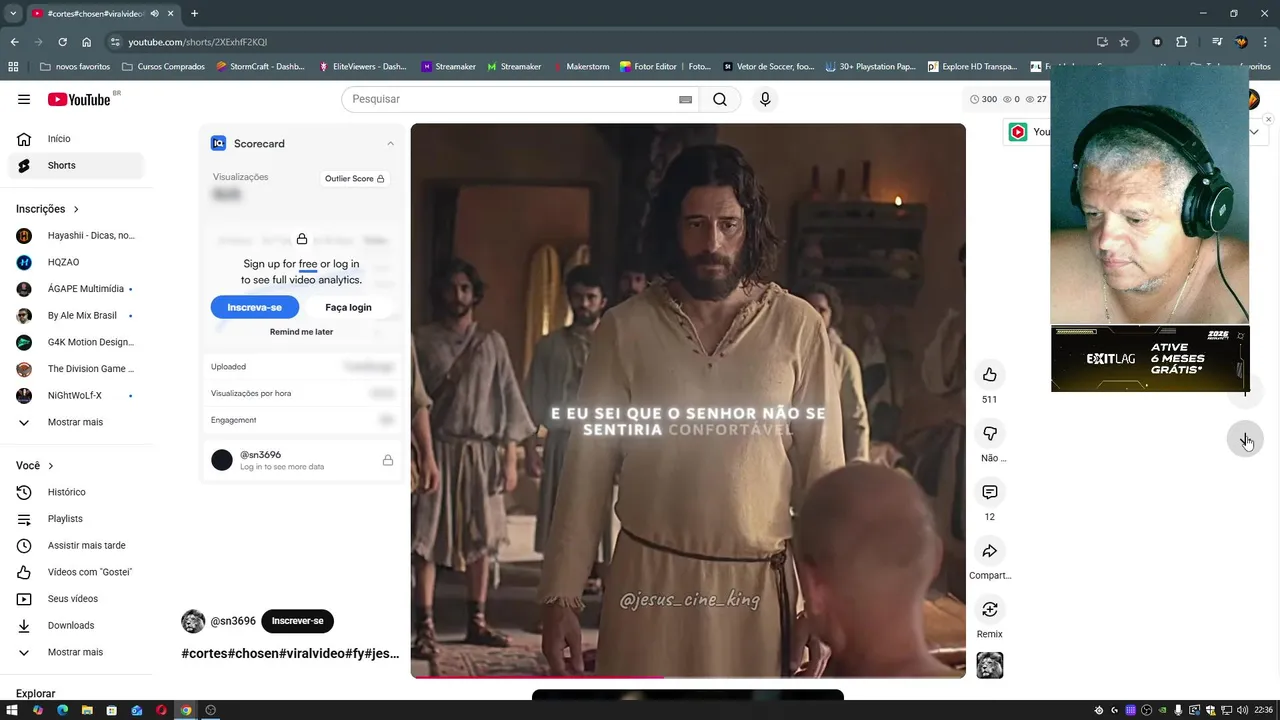1280x720 pixels.
Task: Click the Chrome address bar URL
Action: (x=198, y=42)
